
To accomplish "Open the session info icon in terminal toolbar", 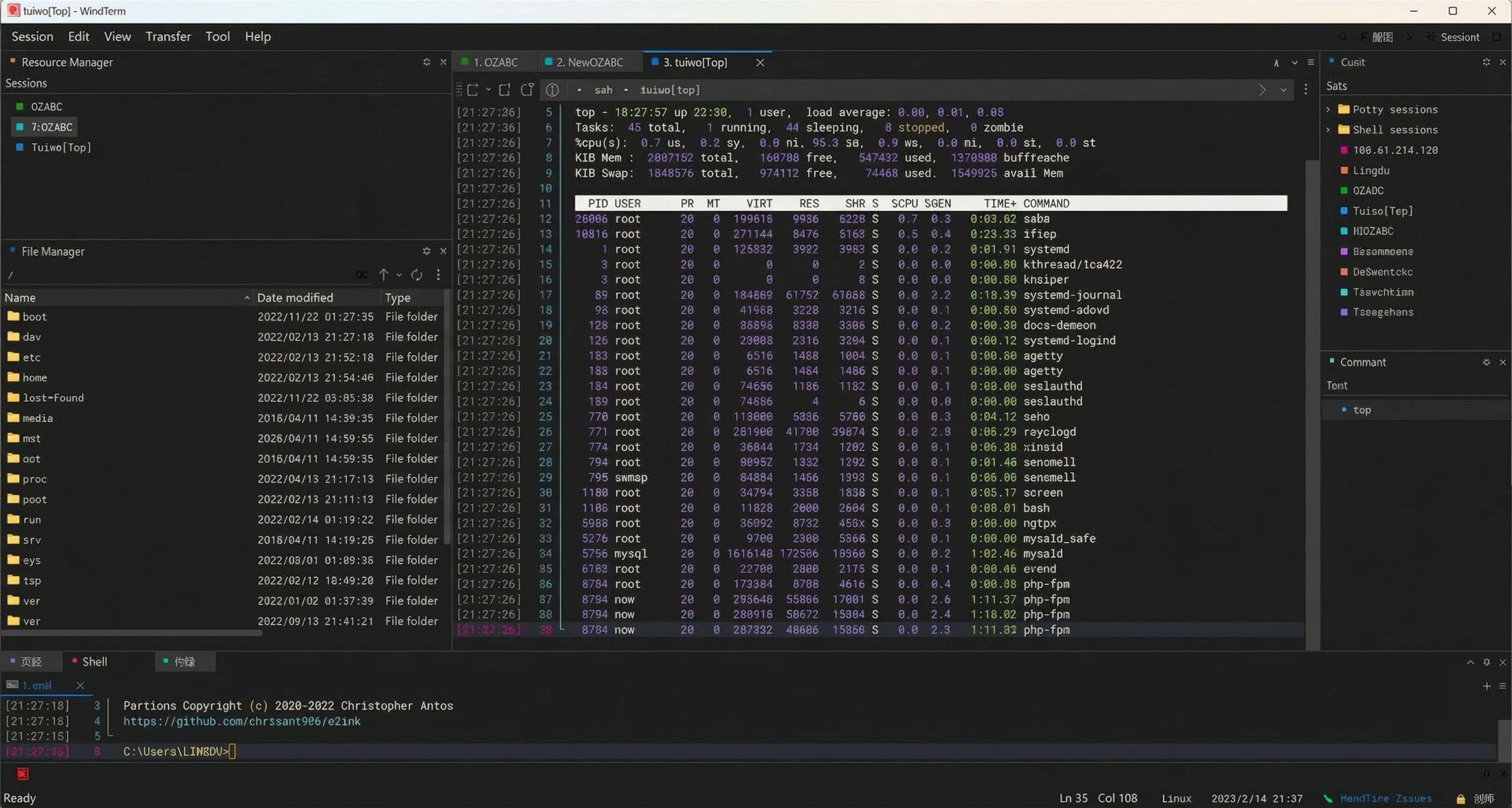I will coord(552,90).
